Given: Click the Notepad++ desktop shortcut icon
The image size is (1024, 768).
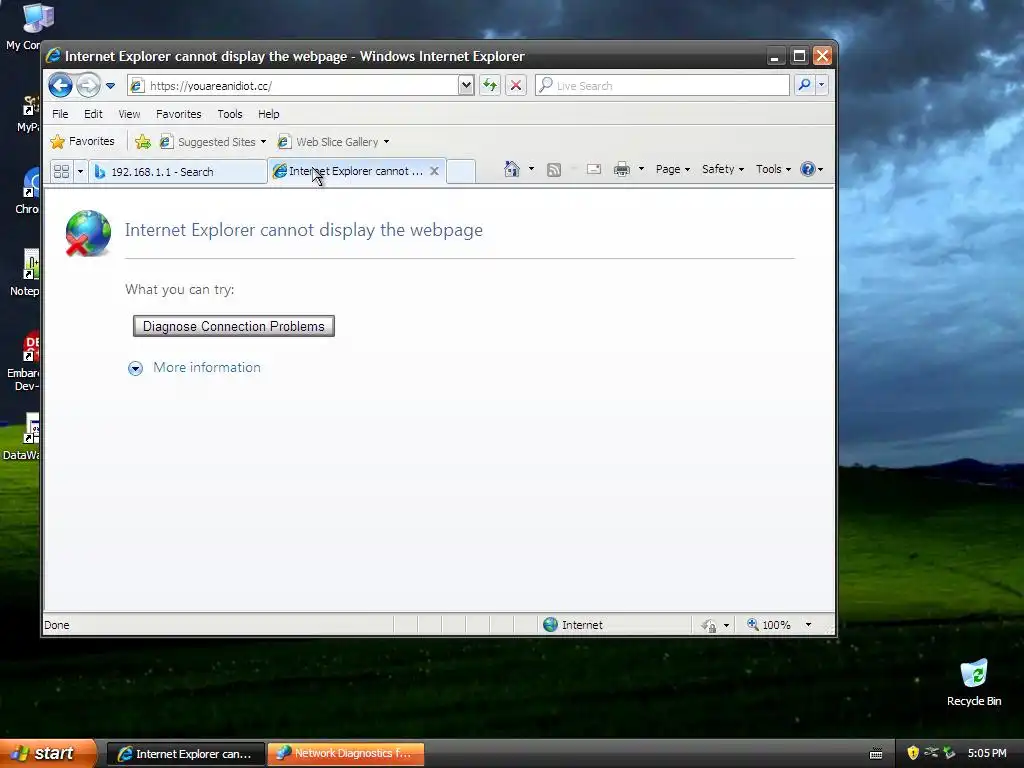Looking at the screenshot, I should pos(26,272).
